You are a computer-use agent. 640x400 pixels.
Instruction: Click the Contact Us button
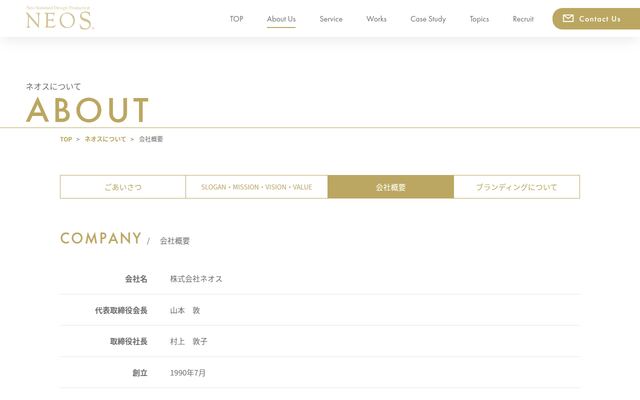[596, 18]
